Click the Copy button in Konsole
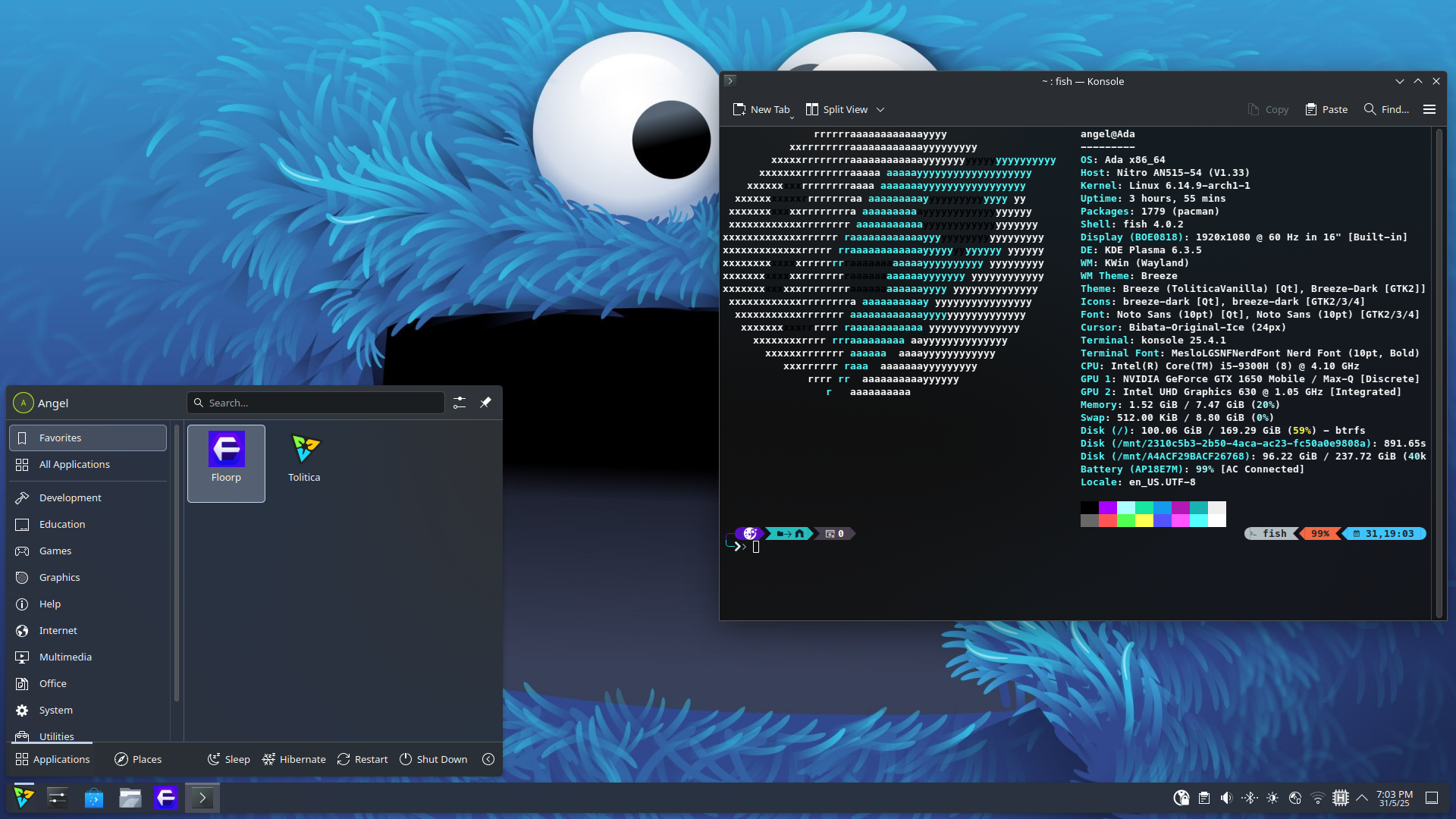The height and width of the screenshot is (819, 1456). pos(1268,109)
